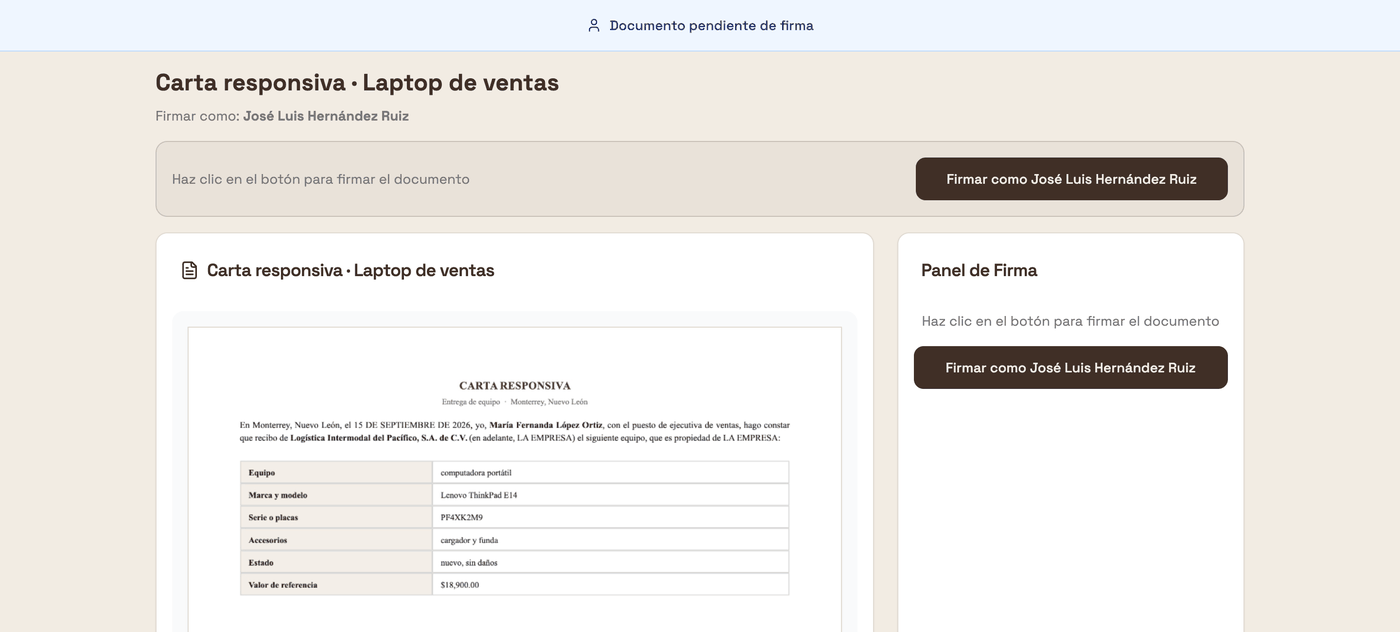This screenshot has height=632, width=1400.
Task: Click the 'Estado' label cell
Action: (x=336, y=562)
